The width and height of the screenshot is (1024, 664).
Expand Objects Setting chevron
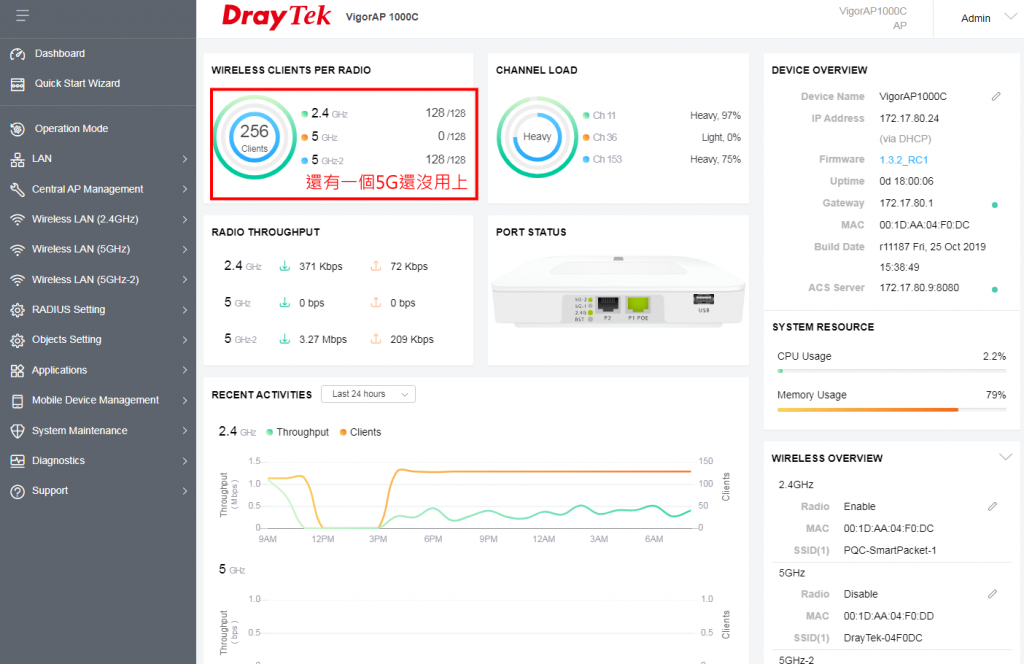coord(185,340)
